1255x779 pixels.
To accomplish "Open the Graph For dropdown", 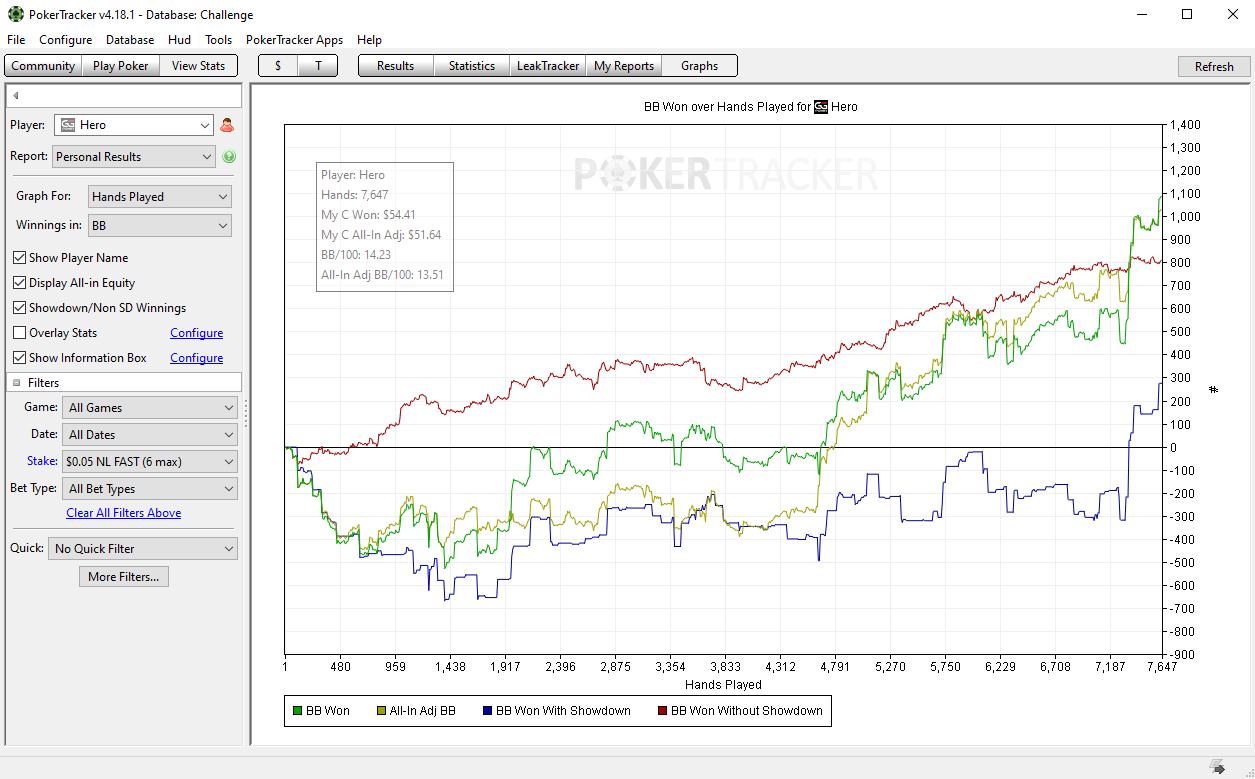I will tap(160, 197).
